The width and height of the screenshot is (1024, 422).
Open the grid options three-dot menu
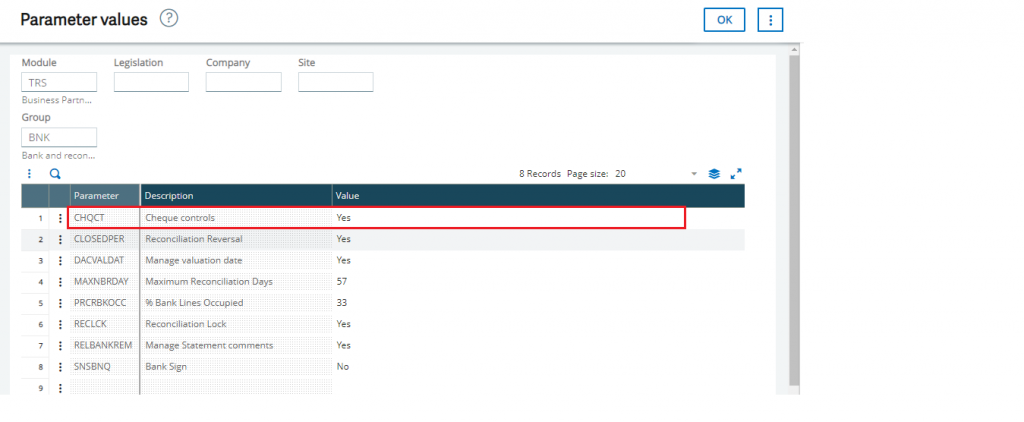point(30,173)
